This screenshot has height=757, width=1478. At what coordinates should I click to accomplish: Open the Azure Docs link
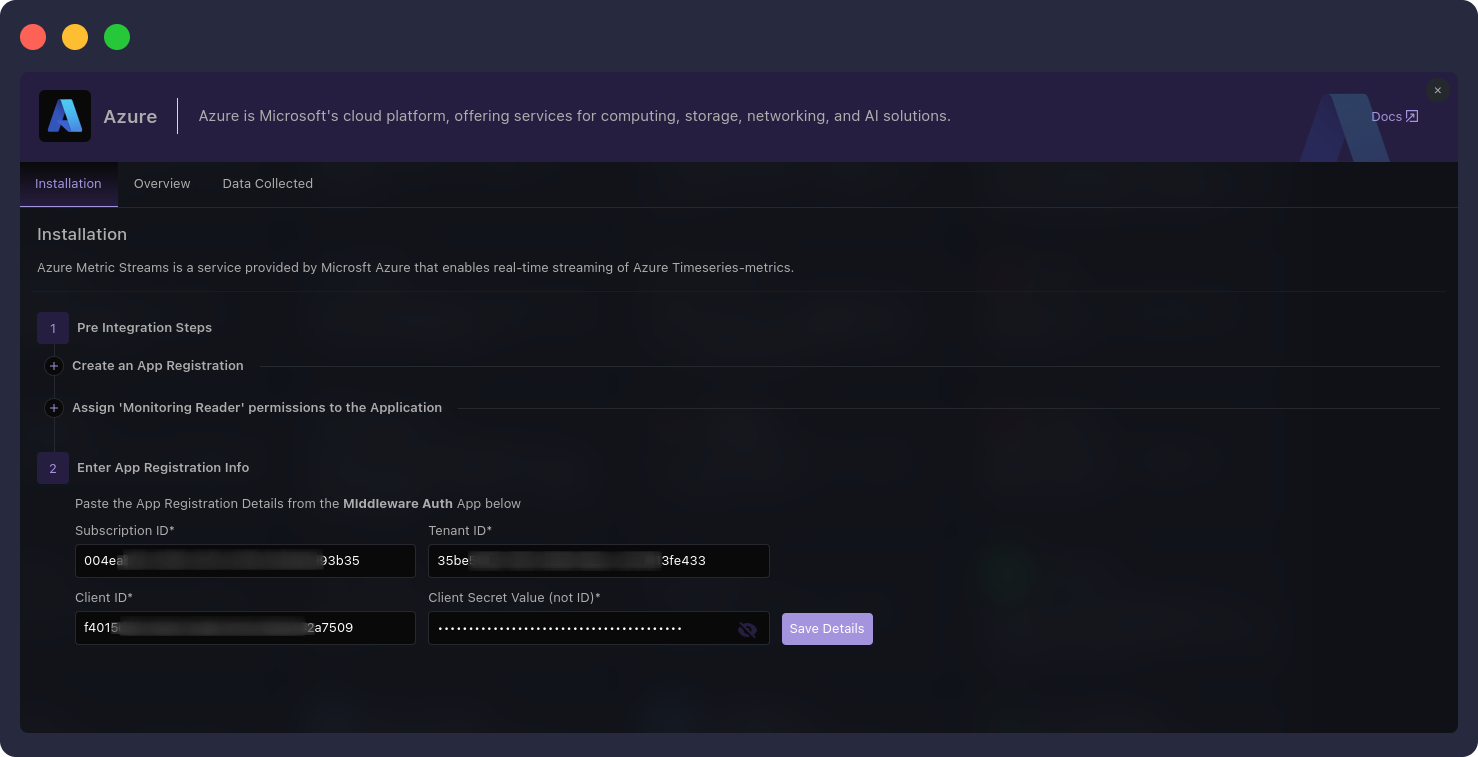(1394, 116)
